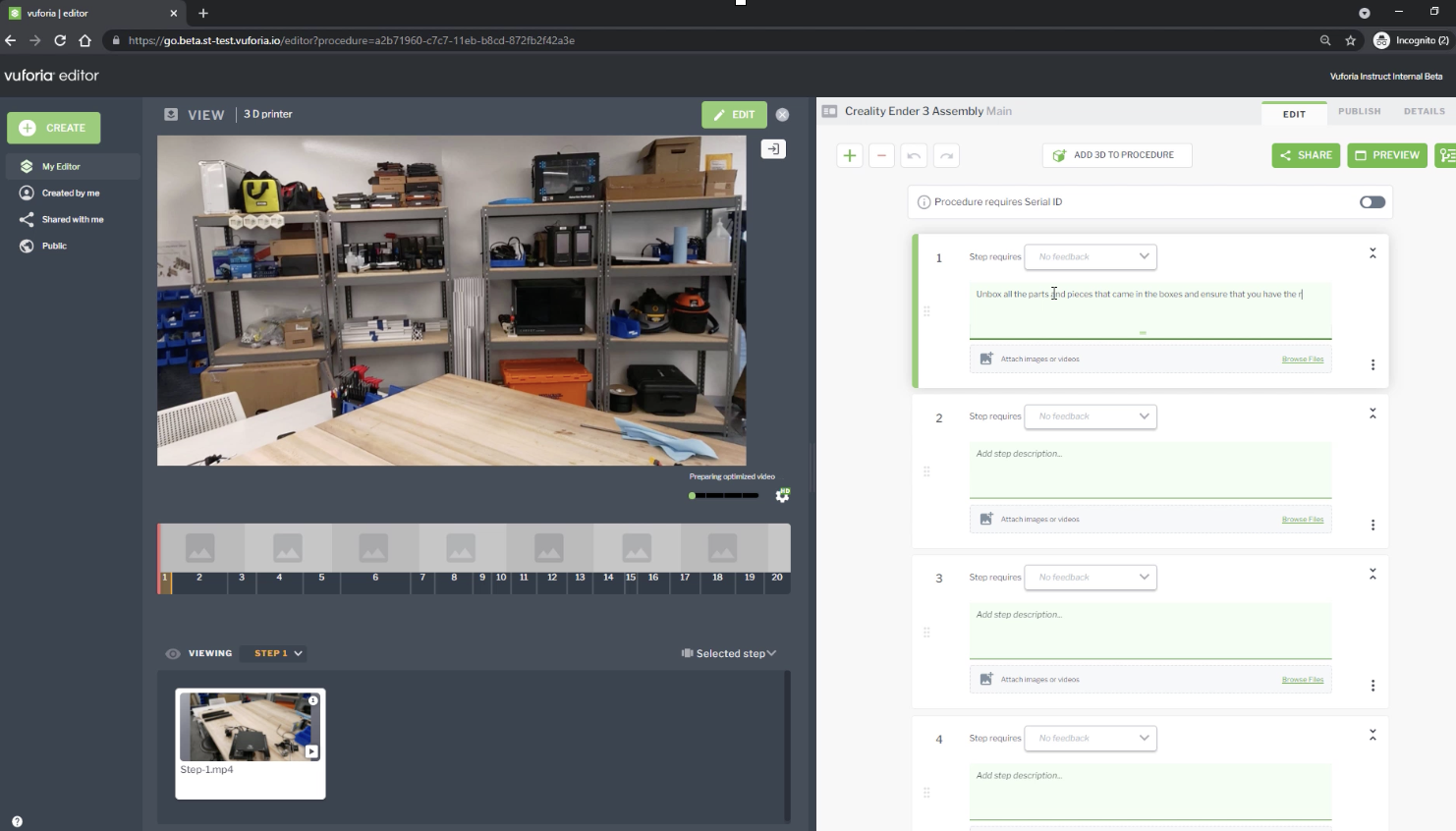Open step 1 feedback requirement dropdown

tap(1091, 256)
